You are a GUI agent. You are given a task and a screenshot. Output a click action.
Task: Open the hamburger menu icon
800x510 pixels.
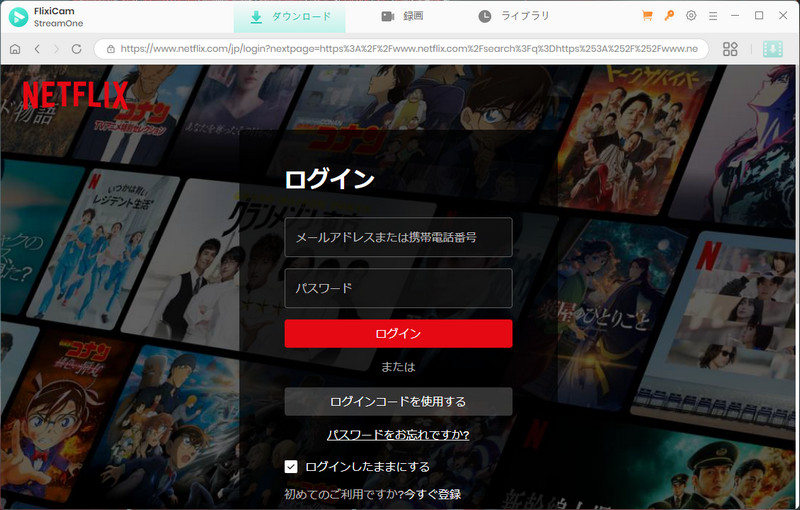click(713, 16)
